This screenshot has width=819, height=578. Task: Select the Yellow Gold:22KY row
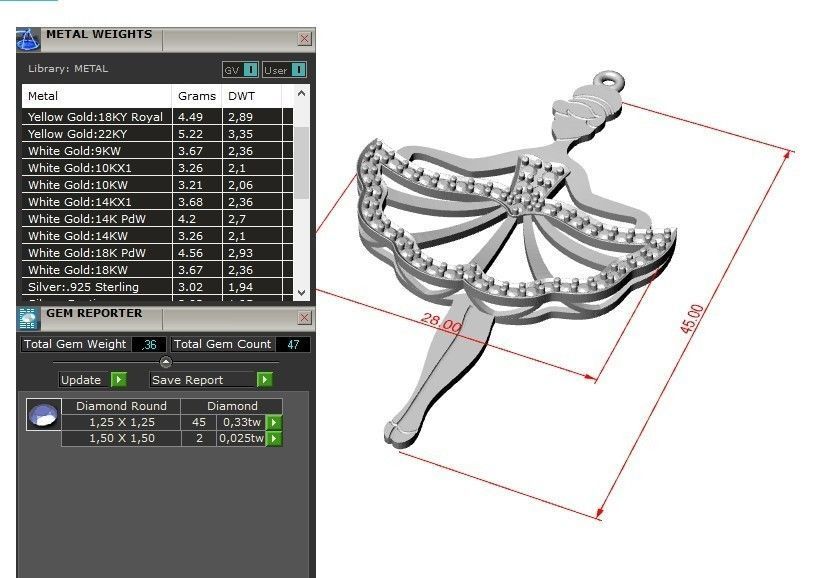coord(157,134)
